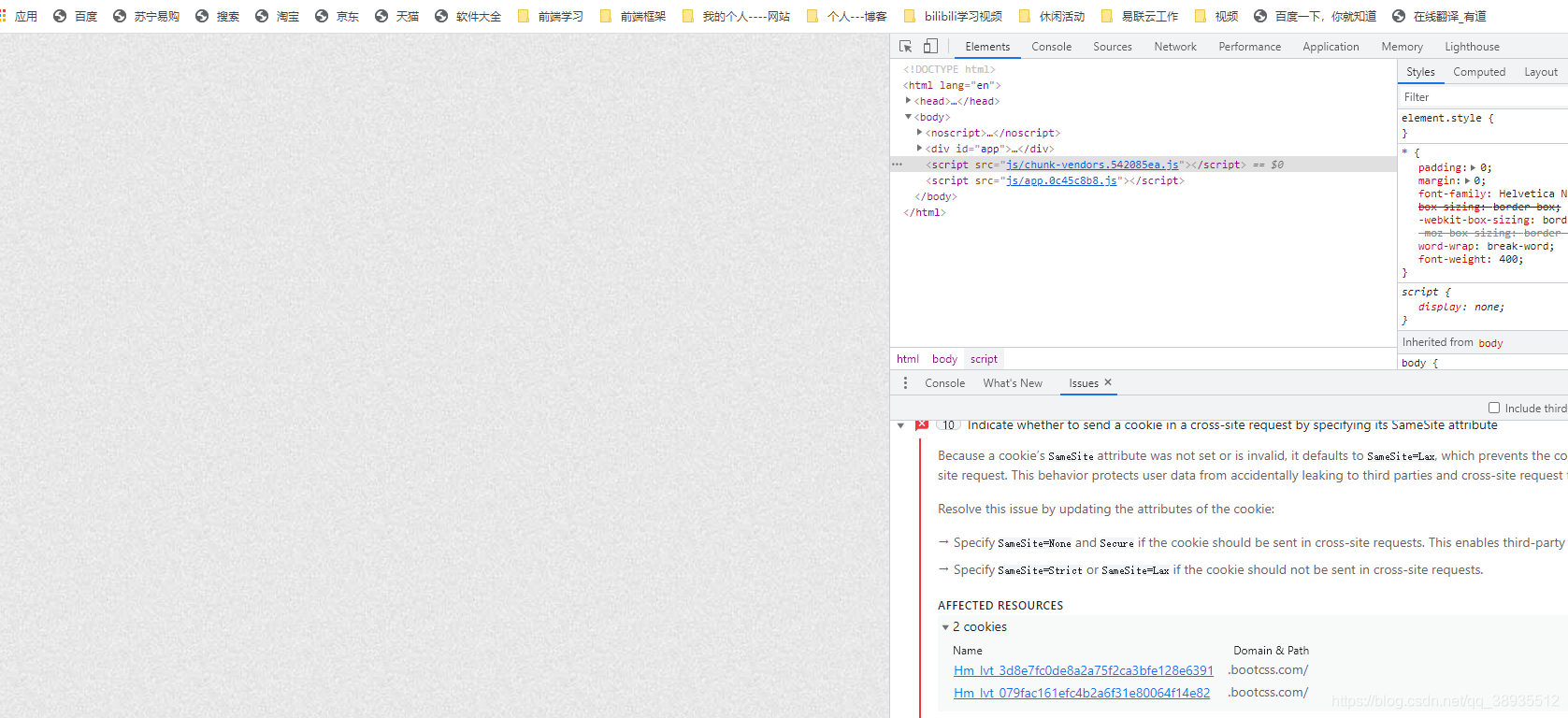Open the 天猫 bookmark
This screenshot has width=1568, height=718.
pos(396,16)
